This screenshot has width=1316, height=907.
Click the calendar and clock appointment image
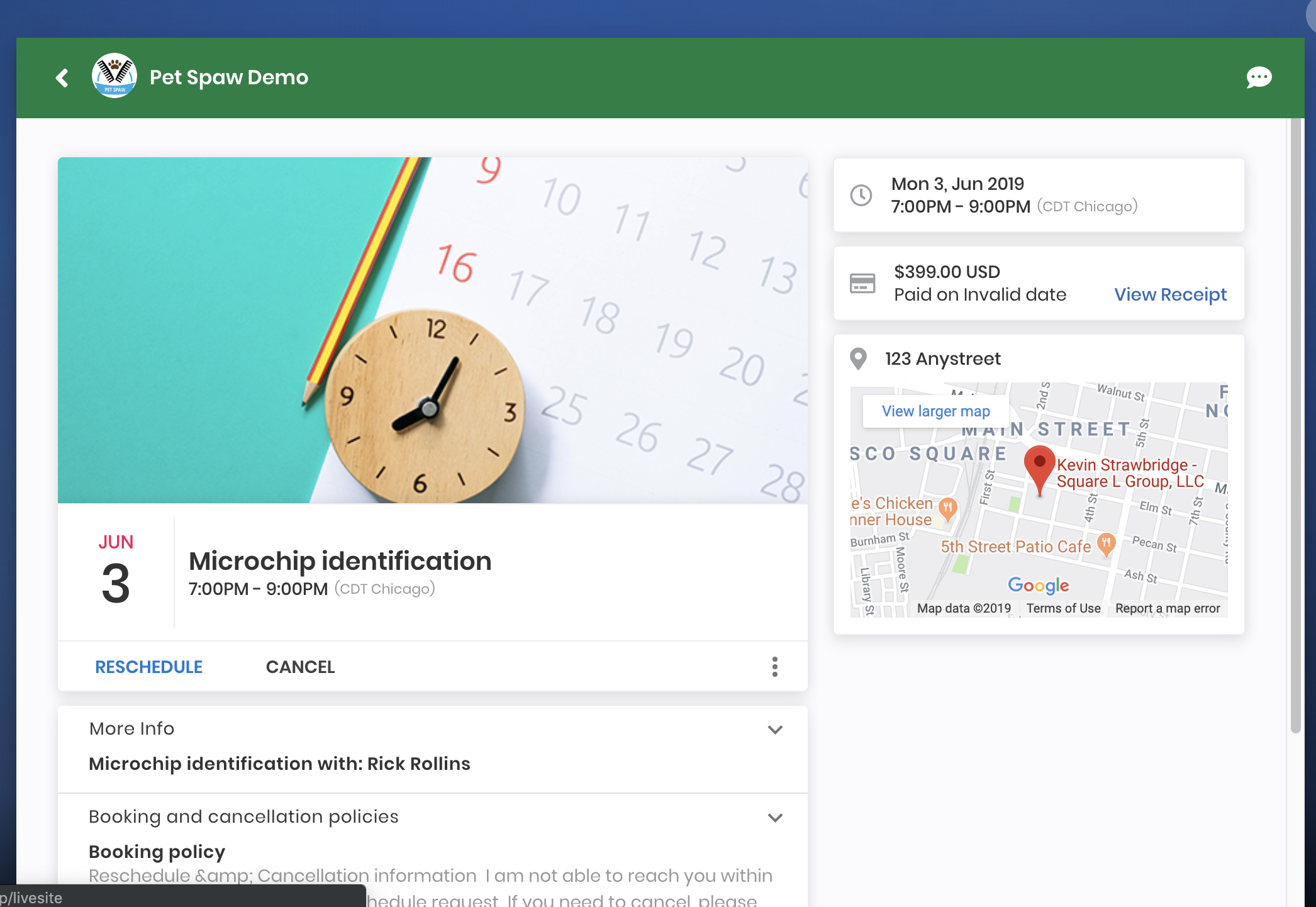[x=432, y=330]
